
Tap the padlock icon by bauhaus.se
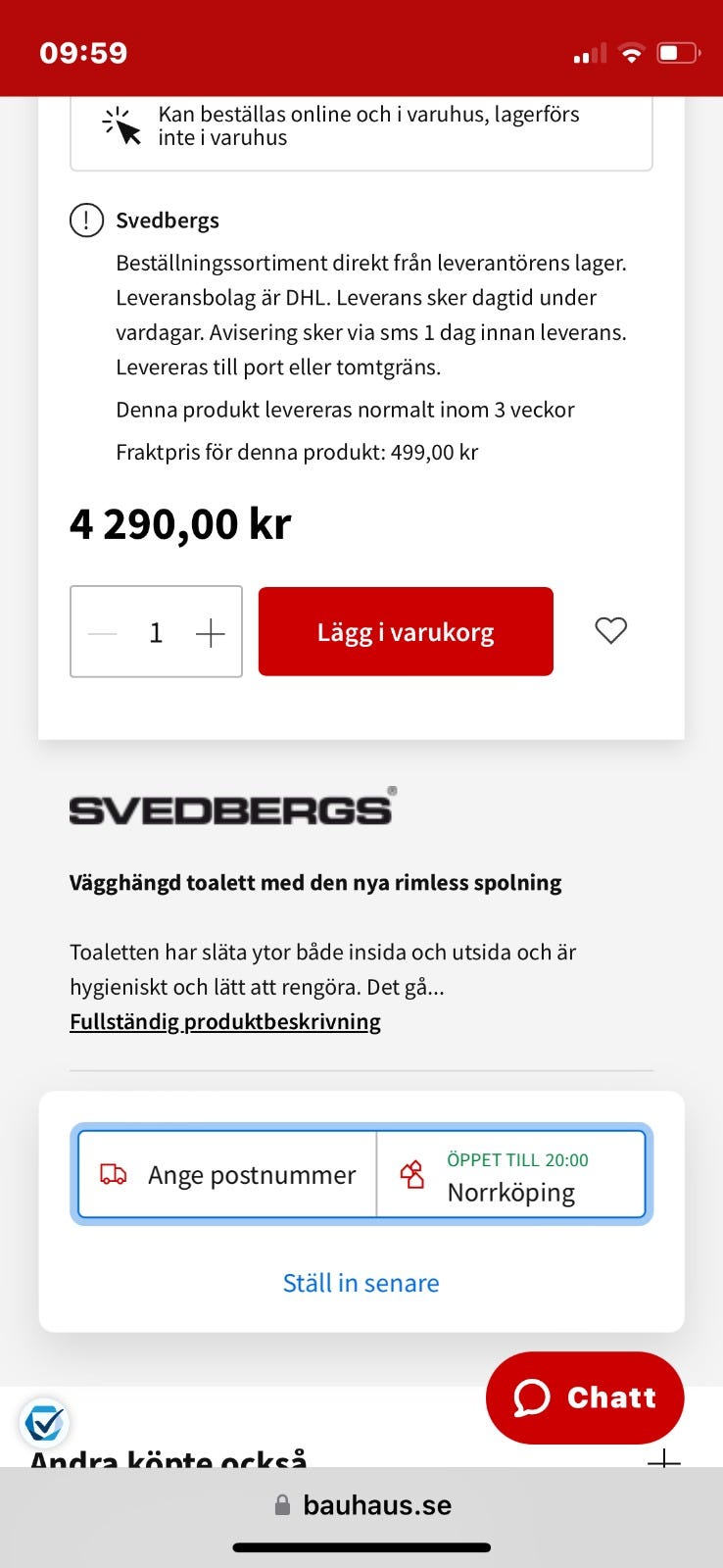tap(282, 1504)
